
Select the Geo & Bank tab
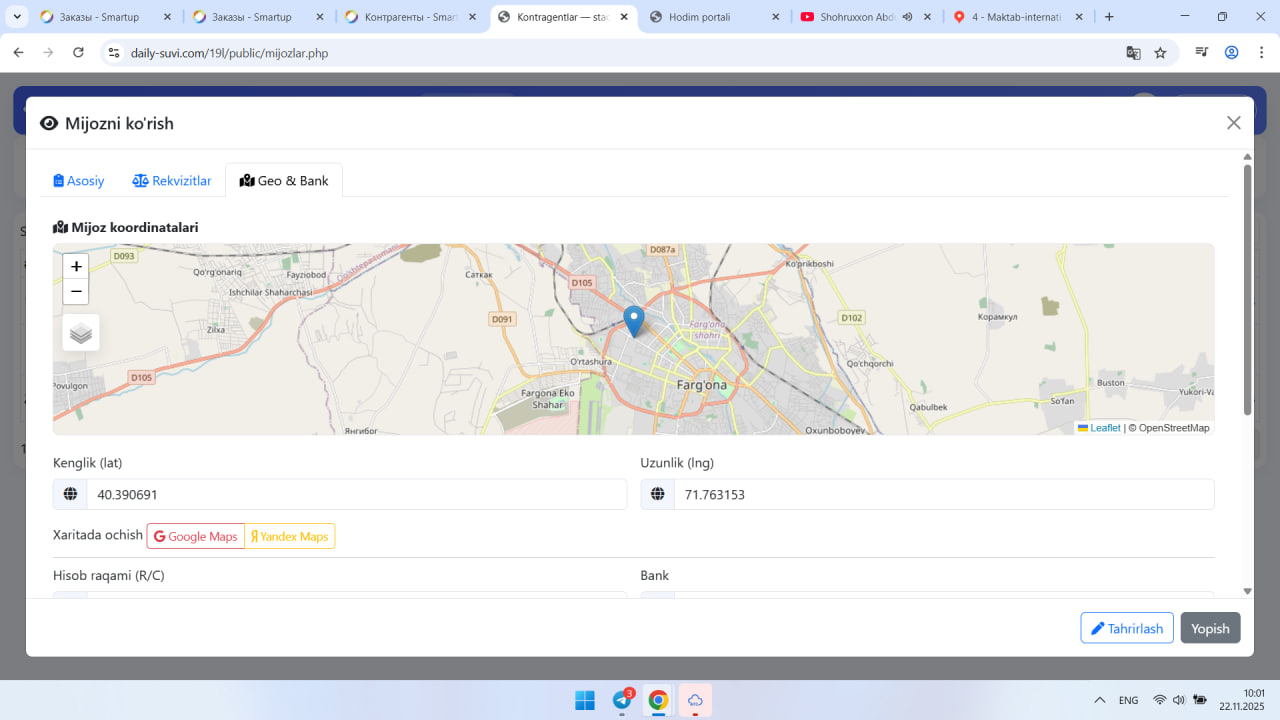(284, 181)
